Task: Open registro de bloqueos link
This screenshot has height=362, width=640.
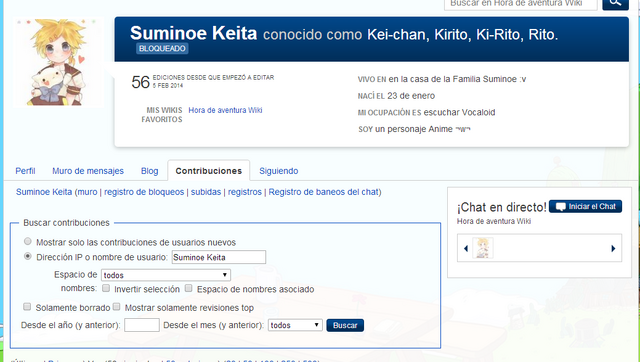Action: point(144,192)
